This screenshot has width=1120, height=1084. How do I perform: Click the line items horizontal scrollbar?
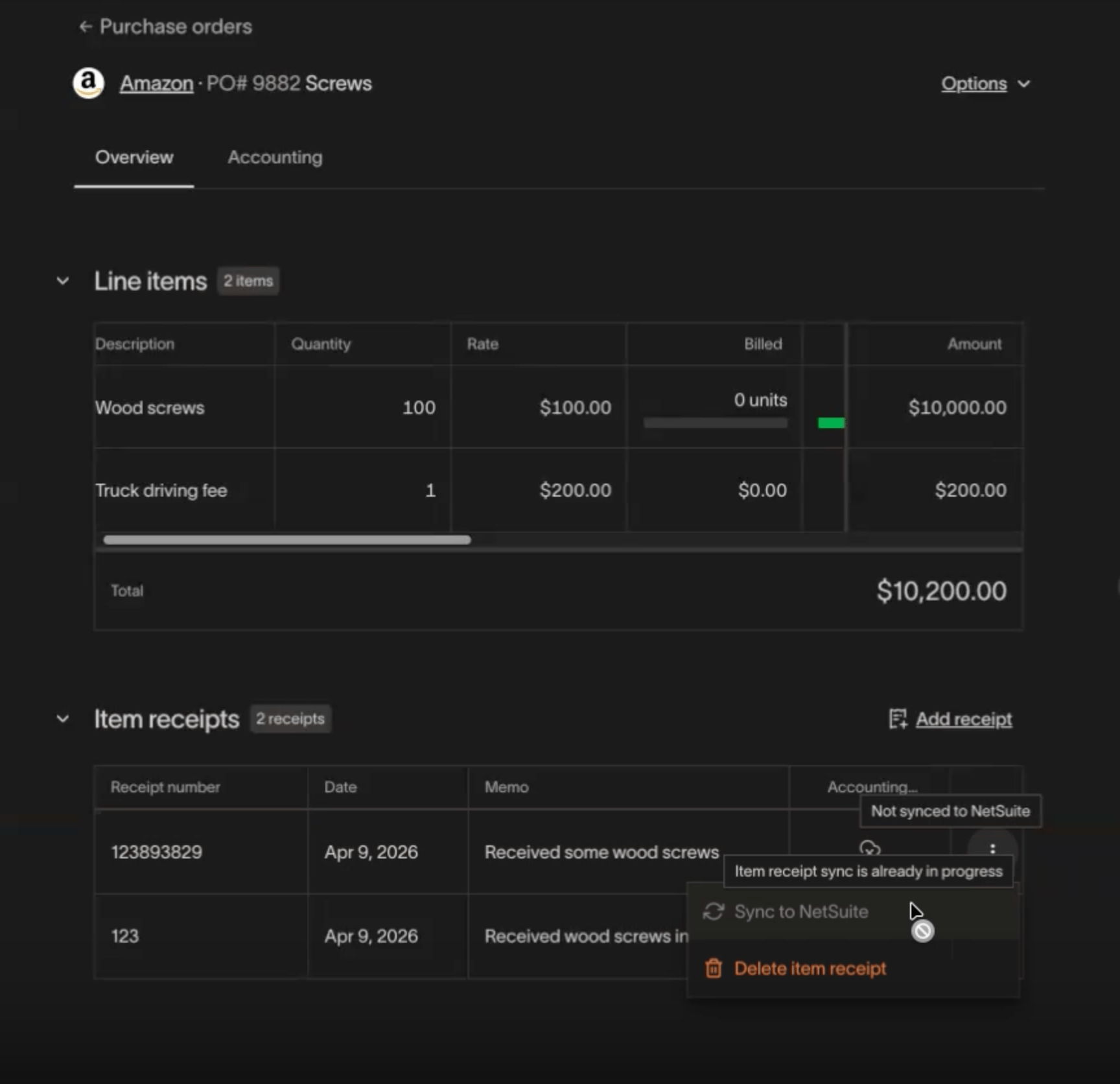(286, 540)
